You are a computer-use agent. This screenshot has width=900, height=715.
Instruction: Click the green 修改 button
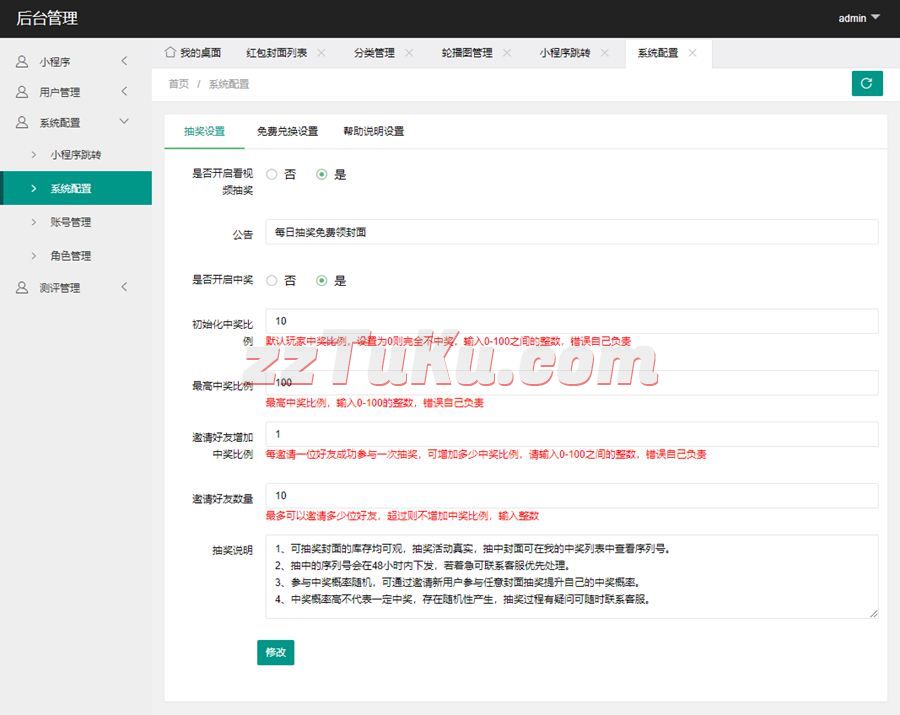(275, 652)
